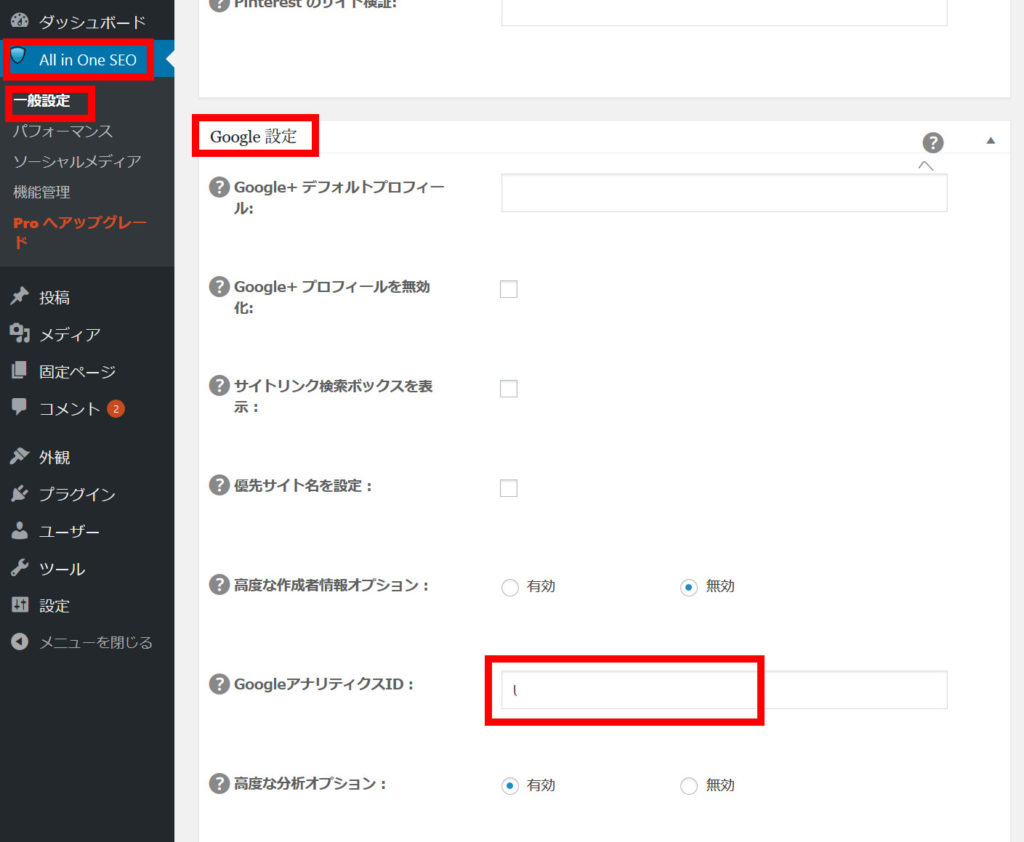Select 有効 for 高度な作成者情報オプション

[510, 587]
